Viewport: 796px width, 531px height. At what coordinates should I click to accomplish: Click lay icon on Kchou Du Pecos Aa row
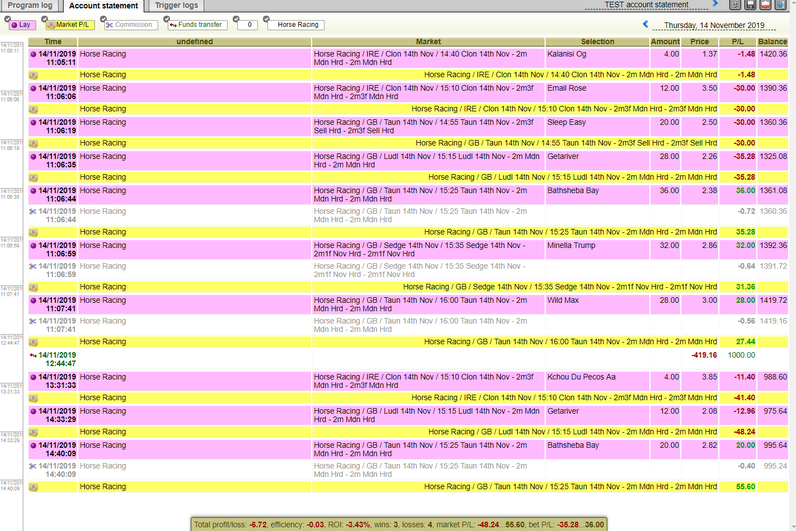click(x=34, y=377)
